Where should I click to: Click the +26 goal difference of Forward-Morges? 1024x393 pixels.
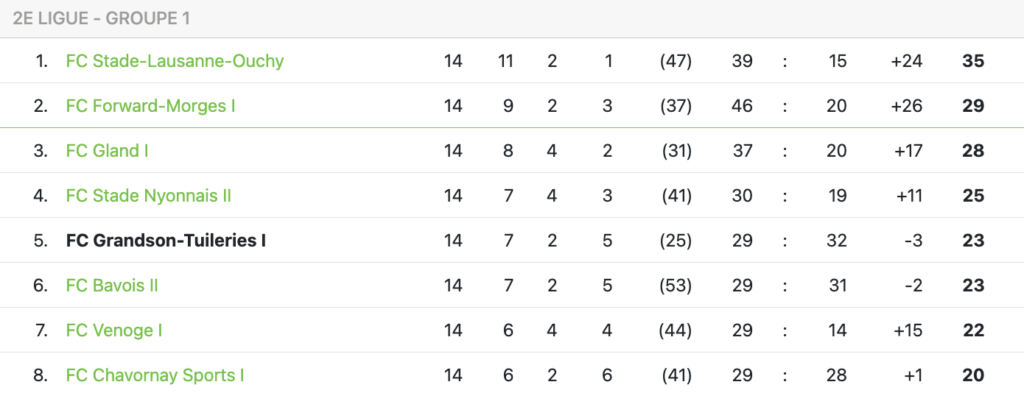pyautogui.click(x=906, y=106)
